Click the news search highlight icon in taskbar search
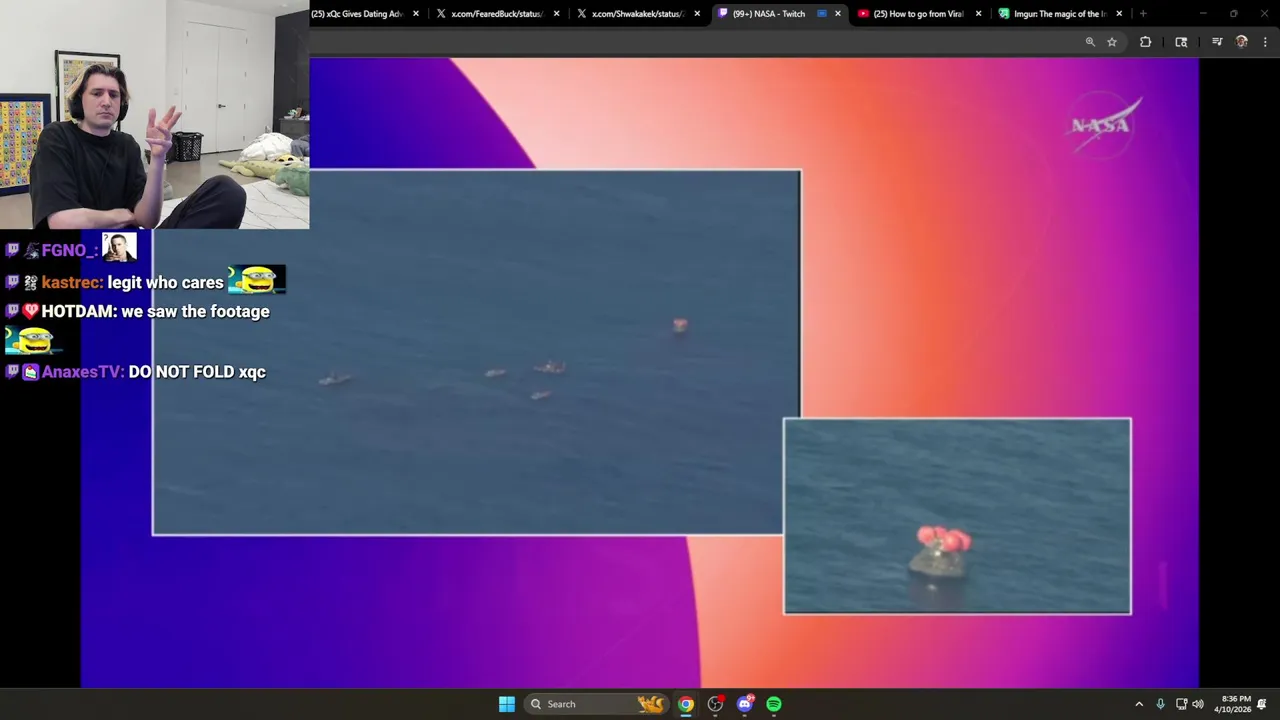1280x720 pixels. pos(651,704)
